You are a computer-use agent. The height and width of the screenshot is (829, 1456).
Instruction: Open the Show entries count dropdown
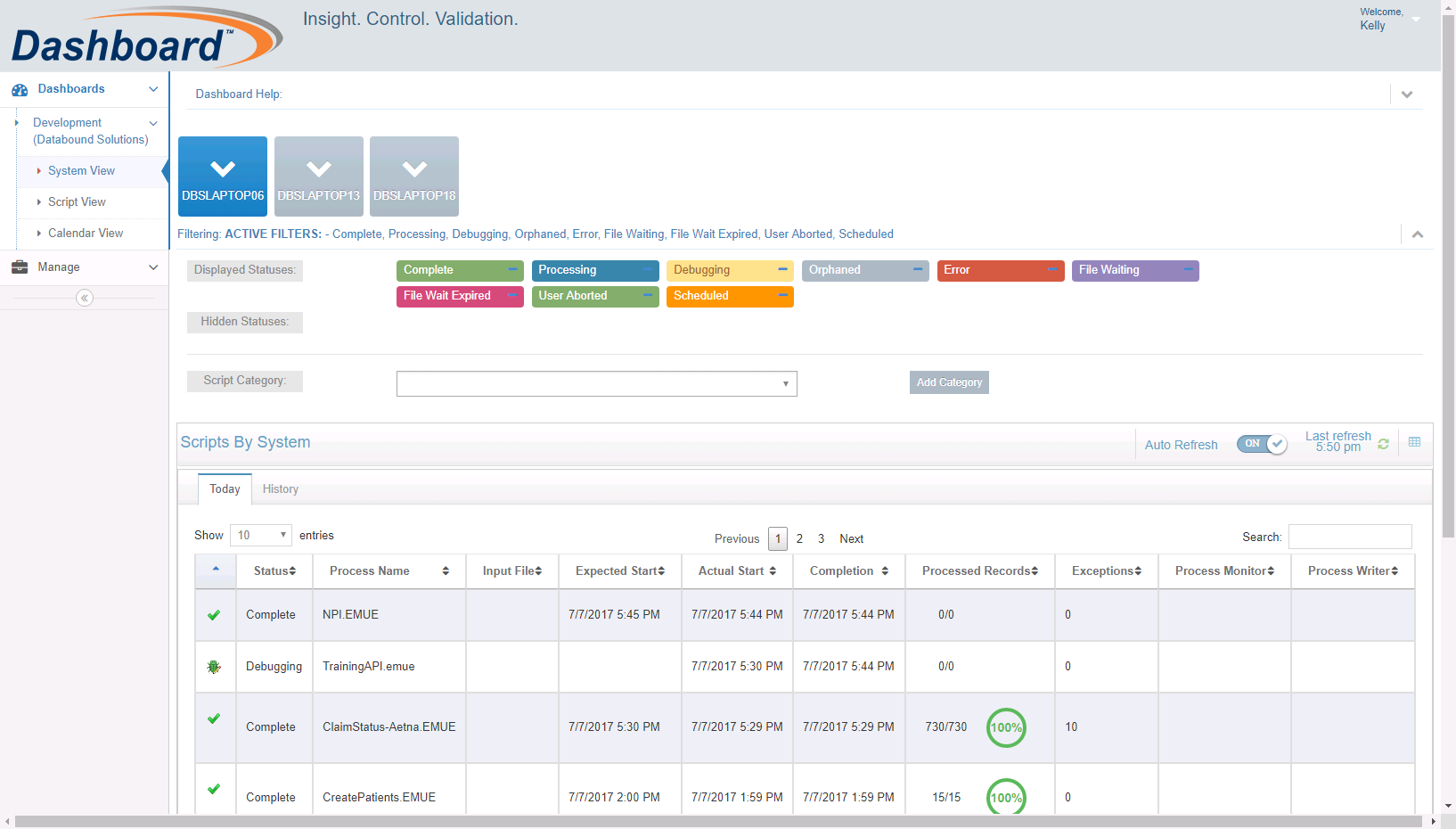pos(261,535)
